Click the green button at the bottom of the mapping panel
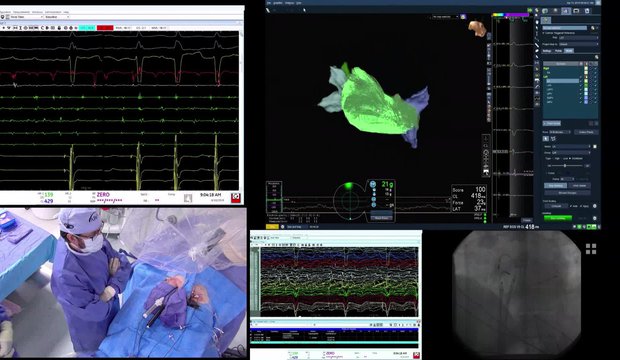The width and height of the screenshot is (620, 360). 558,218
